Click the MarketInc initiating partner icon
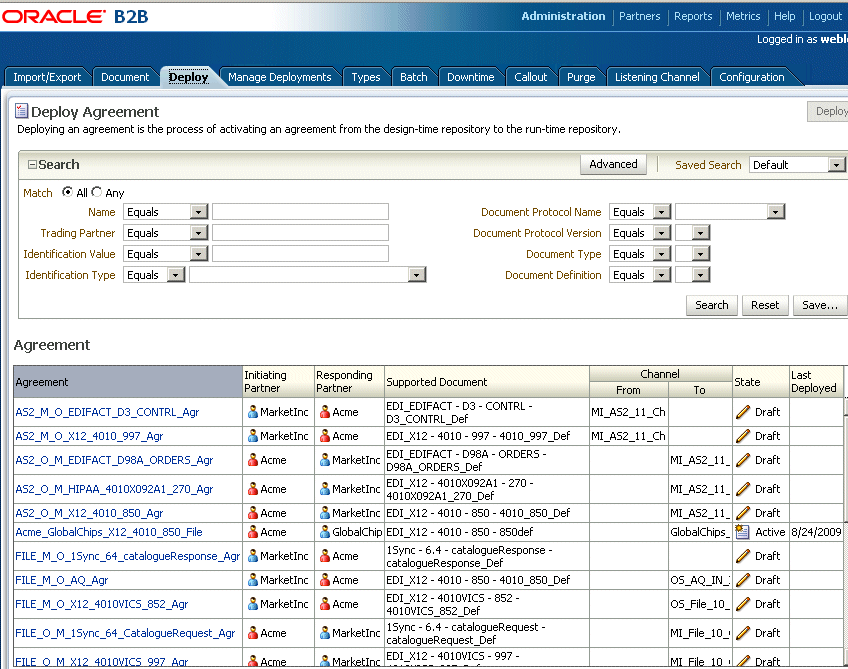Viewport: 848px width, 669px height. (251, 412)
